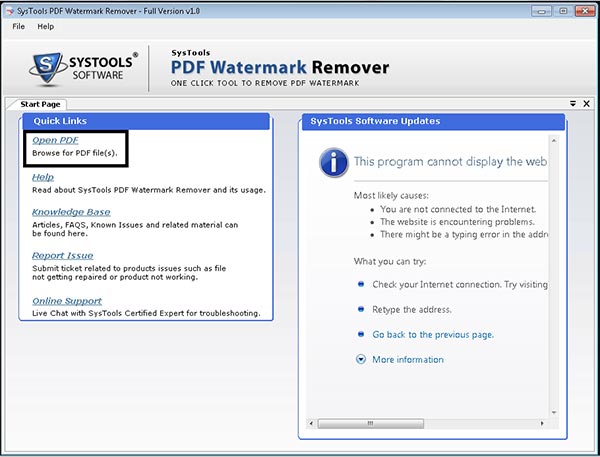Open the Help quick link
600x457 pixels.
pyautogui.click(x=43, y=177)
